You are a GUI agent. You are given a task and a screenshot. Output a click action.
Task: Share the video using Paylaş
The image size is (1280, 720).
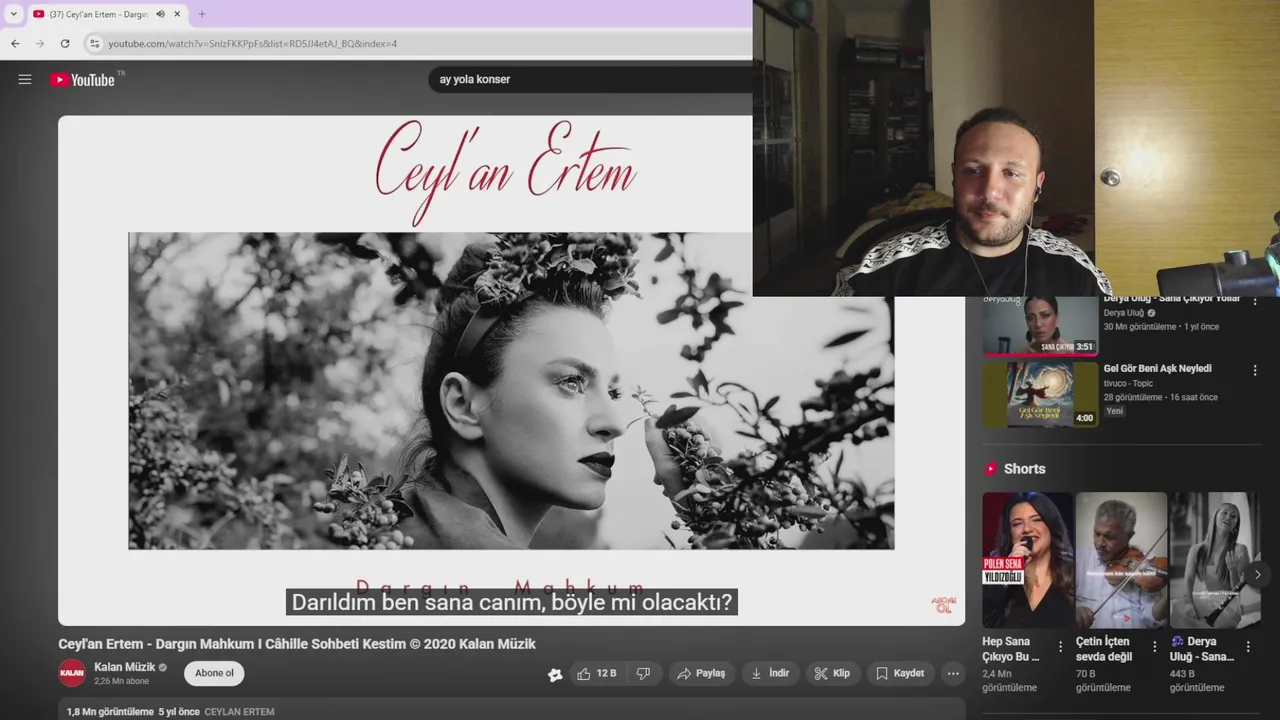(701, 674)
